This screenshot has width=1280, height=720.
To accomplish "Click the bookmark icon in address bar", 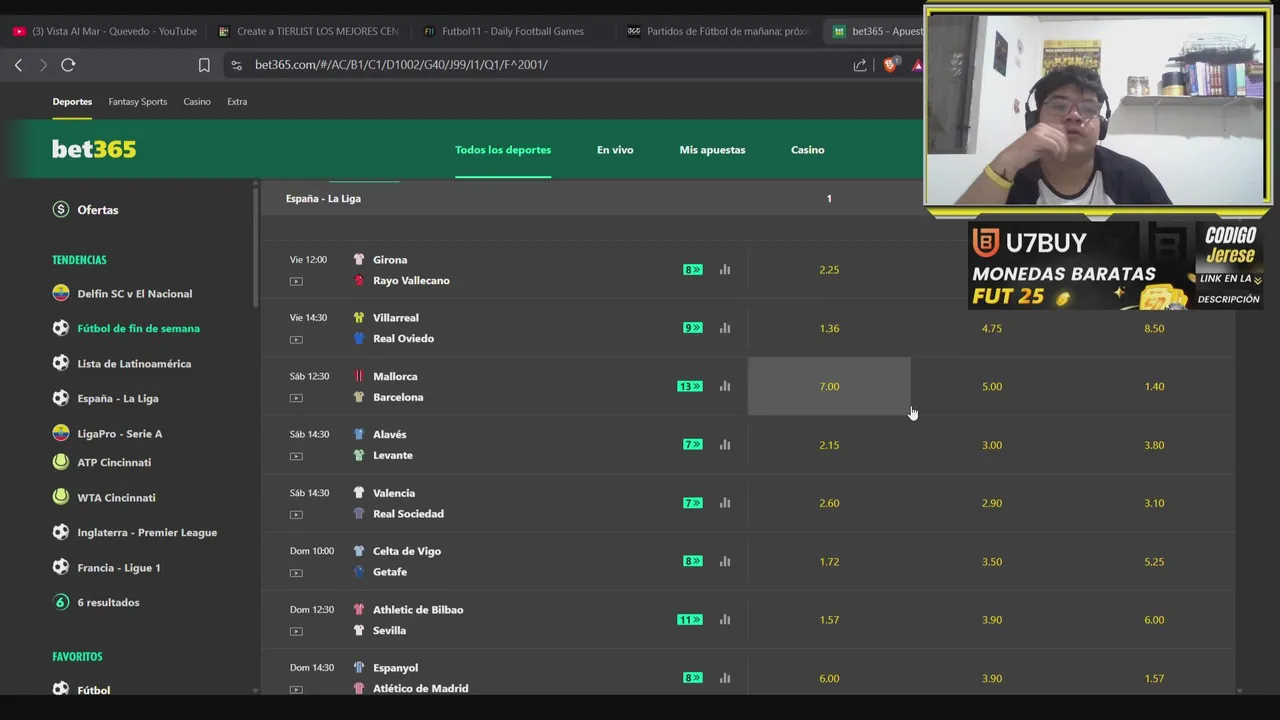I will pyautogui.click(x=204, y=65).
